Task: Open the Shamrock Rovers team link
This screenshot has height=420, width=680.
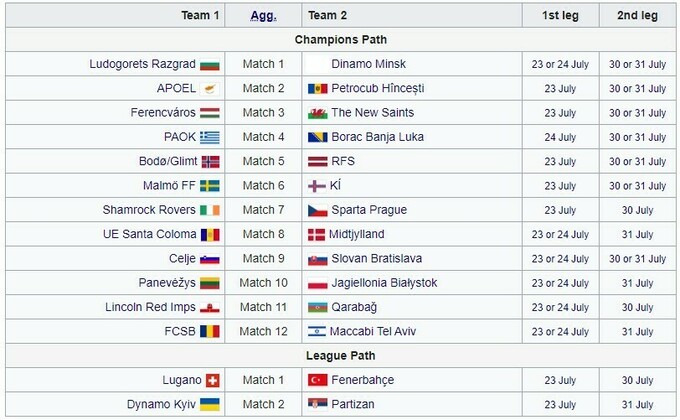Action: point(149,210)
